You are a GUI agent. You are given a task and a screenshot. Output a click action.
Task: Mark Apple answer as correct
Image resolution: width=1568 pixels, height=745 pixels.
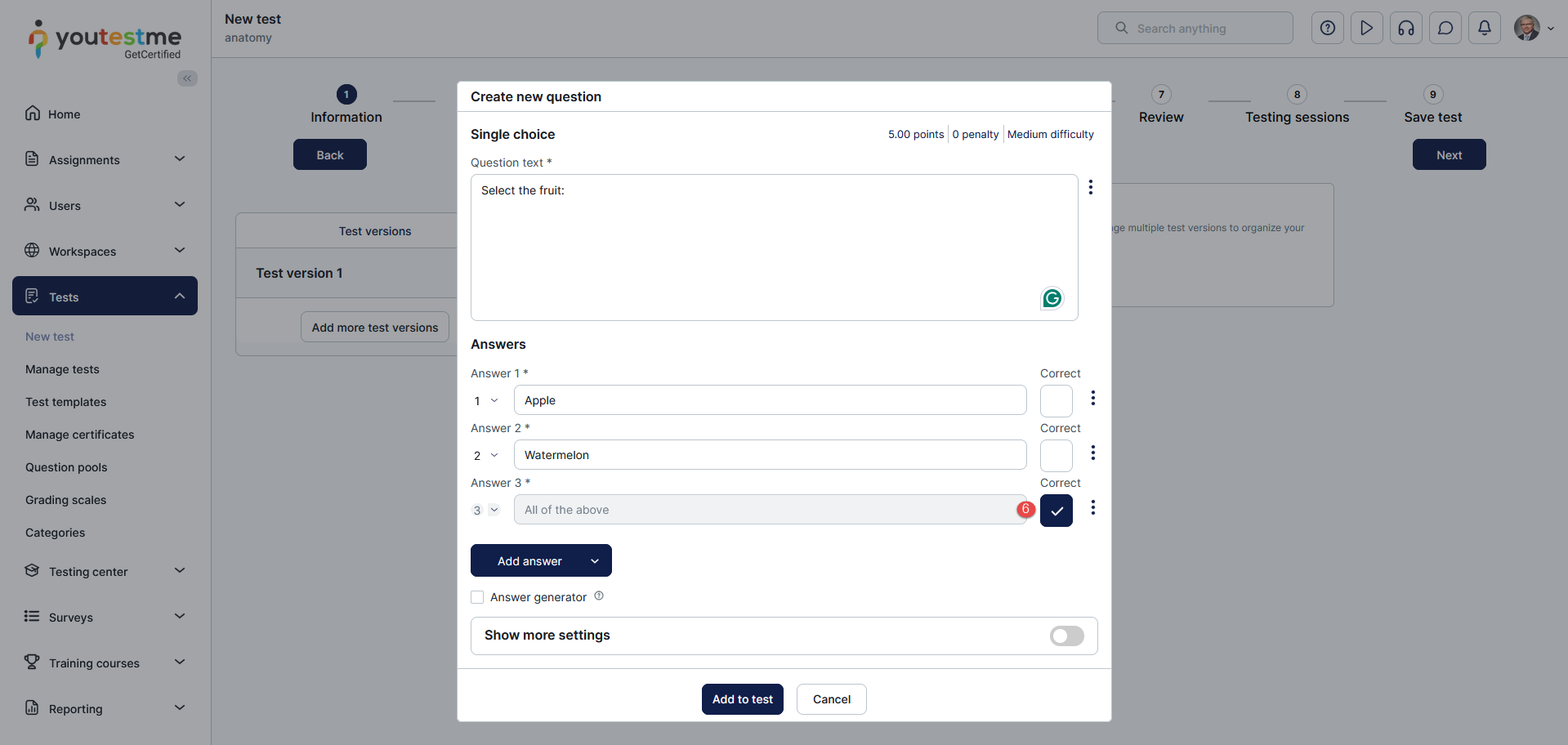click(1056, 401)
